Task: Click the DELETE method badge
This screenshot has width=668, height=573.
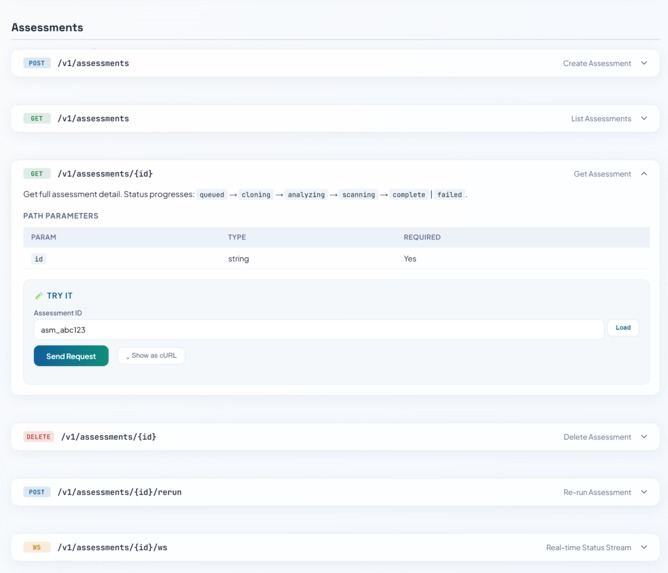Action: click(38, 437)
